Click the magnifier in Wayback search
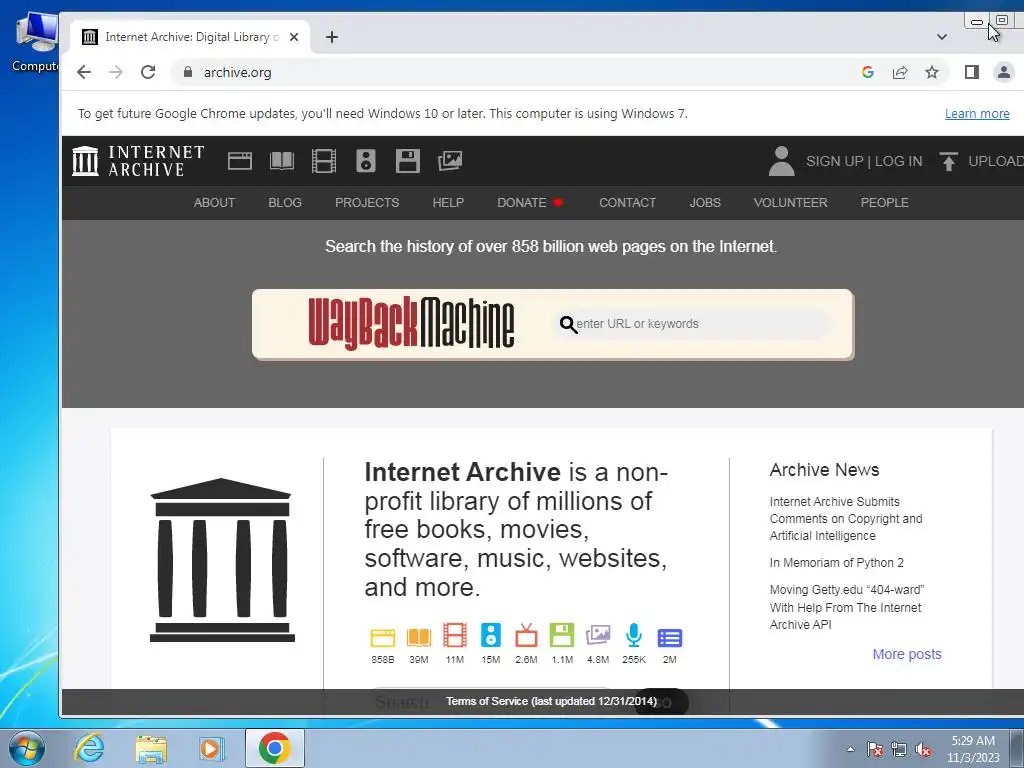Screen dimensions: 1024x768 click(x=568, y=324)
